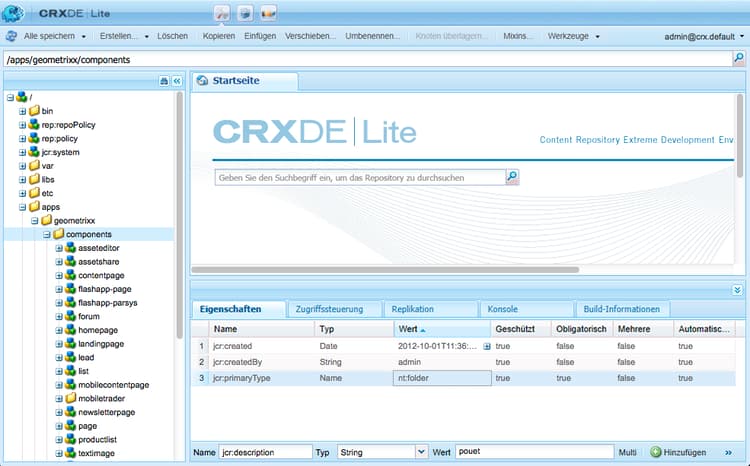Select the forum component icon
Viewport: 750px width, 466px height.
pyautogui.click(x=70, y=316)
